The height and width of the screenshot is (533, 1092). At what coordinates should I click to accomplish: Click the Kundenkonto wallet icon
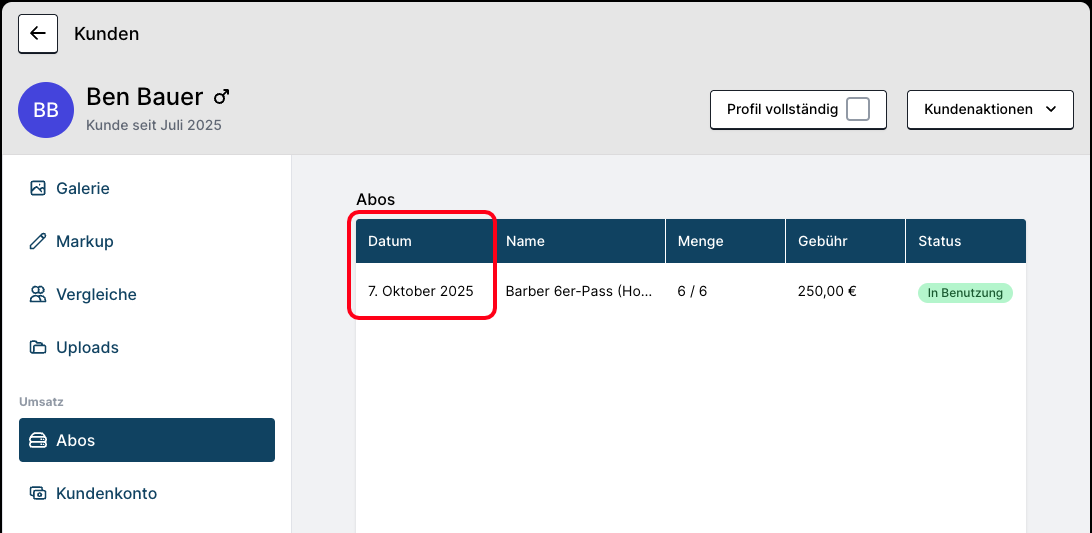point(38,493)
